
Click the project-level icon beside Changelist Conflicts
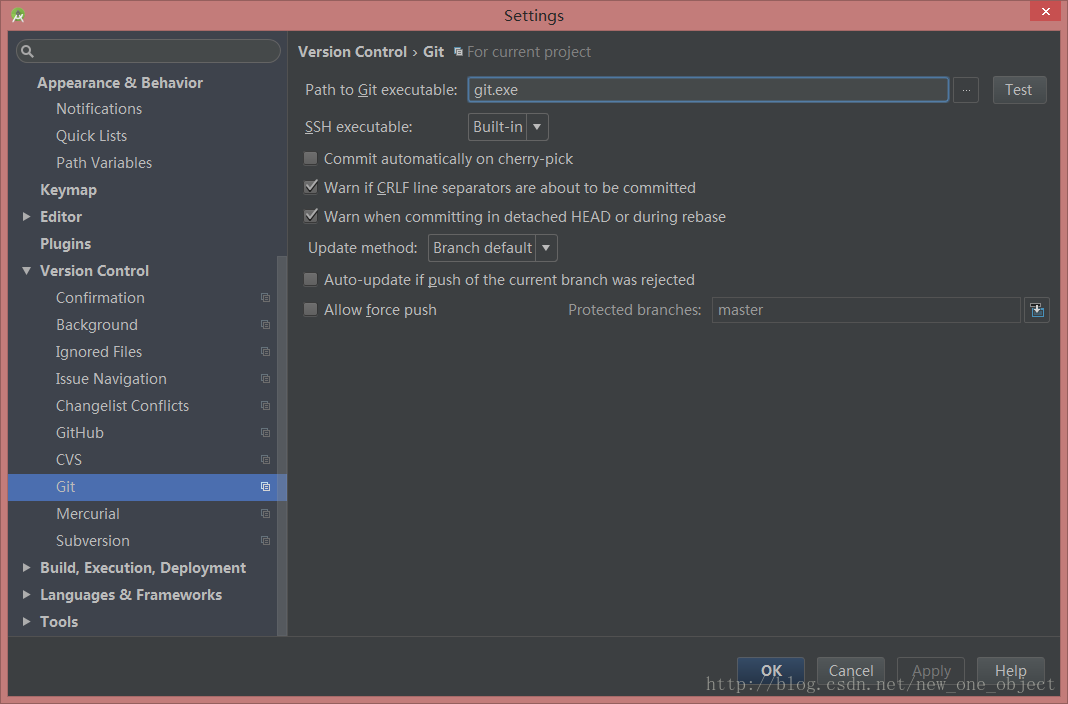(x=266, y=406)
